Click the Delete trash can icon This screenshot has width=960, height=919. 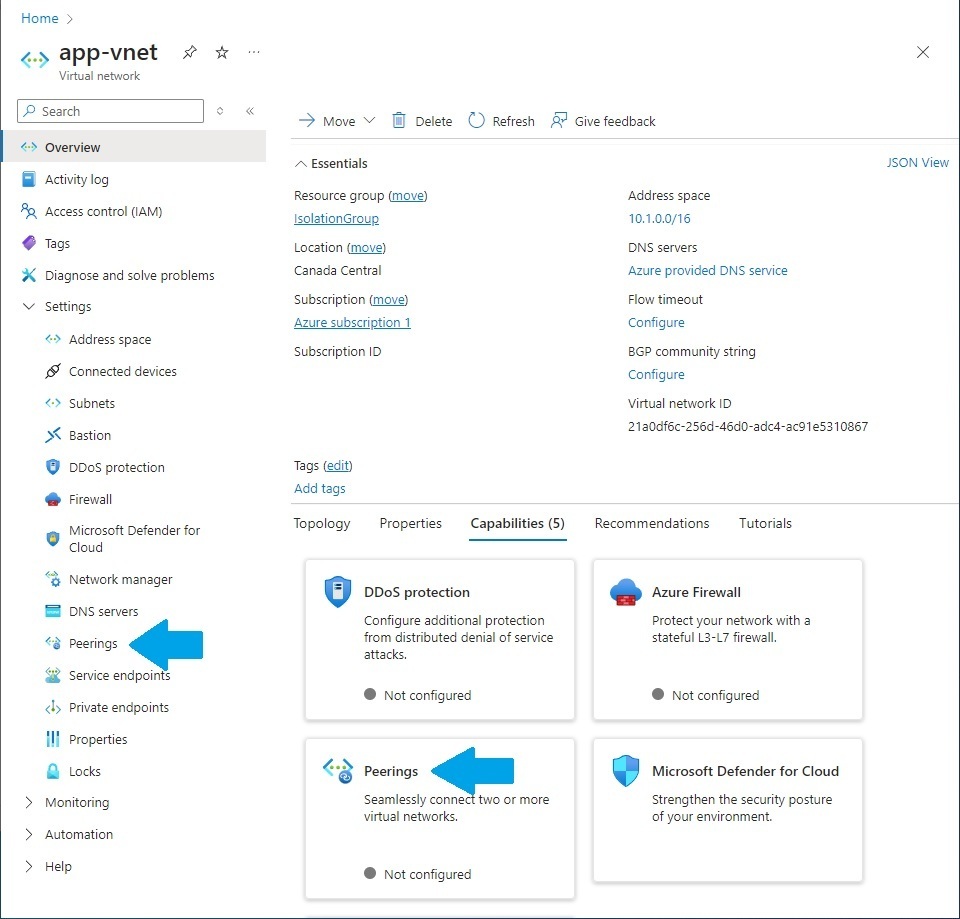click(x=399, y=121)
